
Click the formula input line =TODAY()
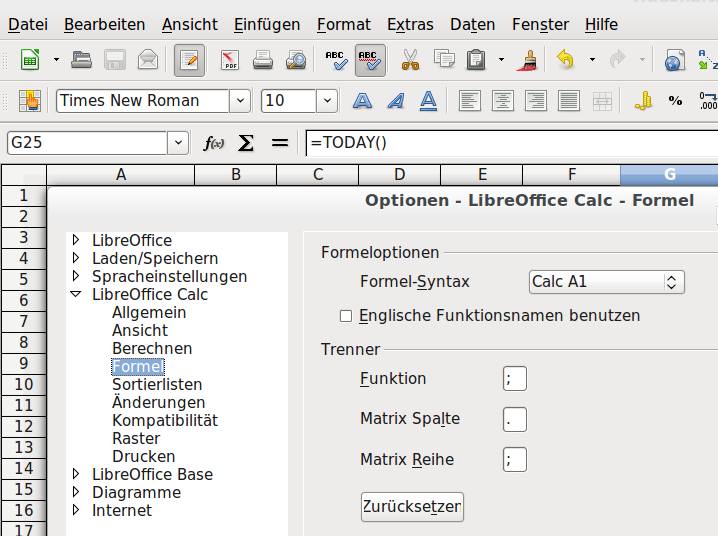[x=512, y=143]
